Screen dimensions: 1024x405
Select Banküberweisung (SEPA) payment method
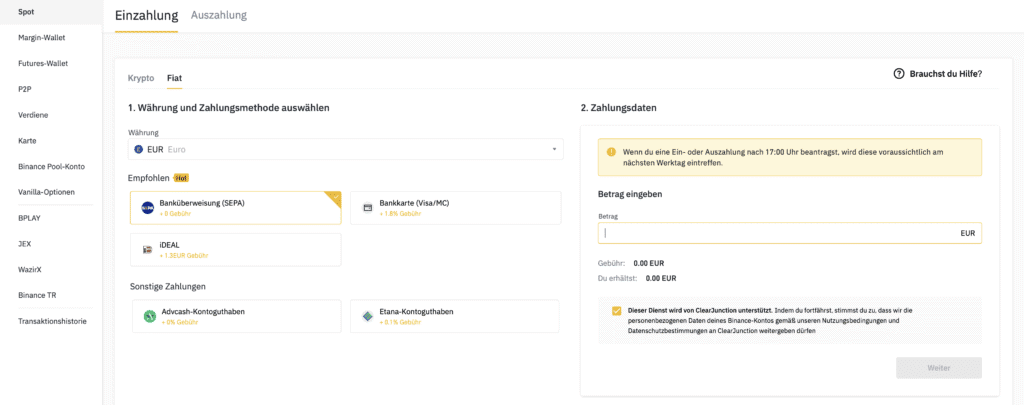coord(236,208)
